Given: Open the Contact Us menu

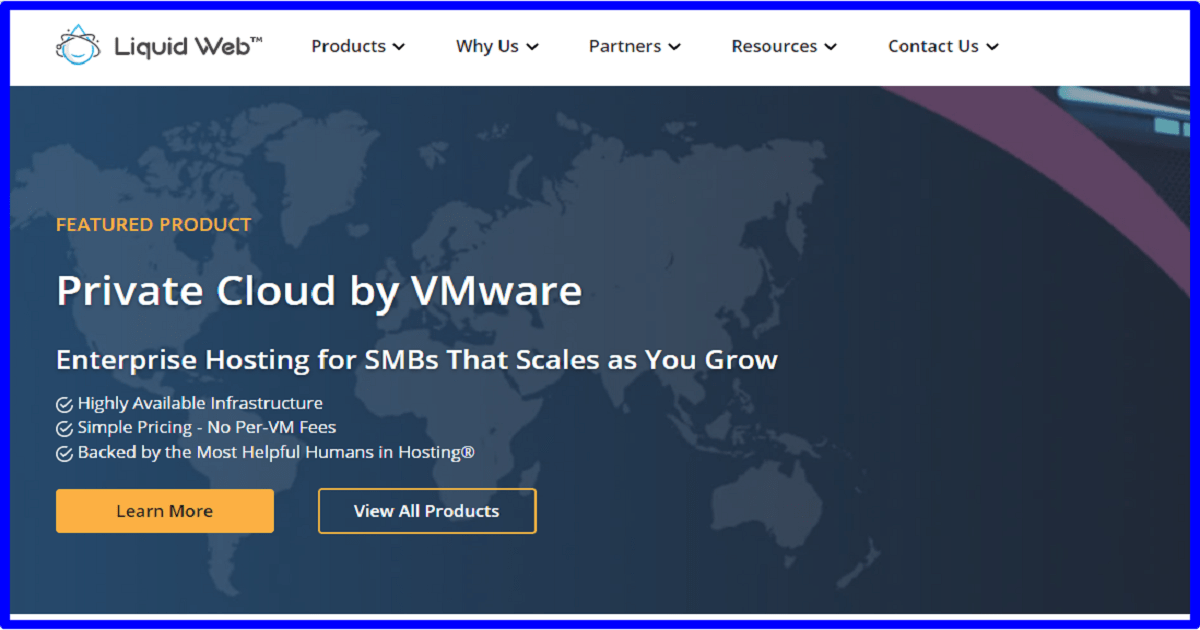Looking at the screenshot, I should 943,46.
